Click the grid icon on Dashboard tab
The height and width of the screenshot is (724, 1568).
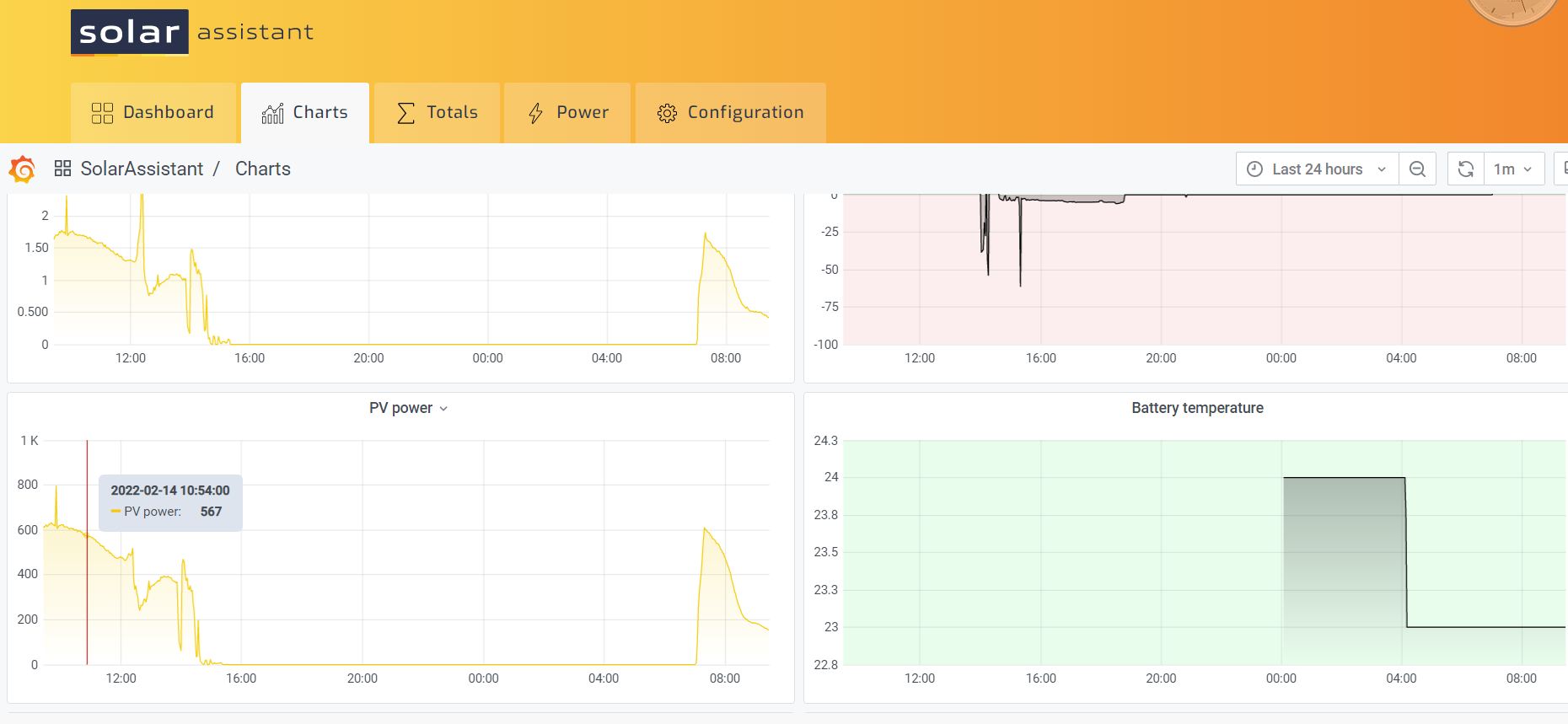click(102, 113)
